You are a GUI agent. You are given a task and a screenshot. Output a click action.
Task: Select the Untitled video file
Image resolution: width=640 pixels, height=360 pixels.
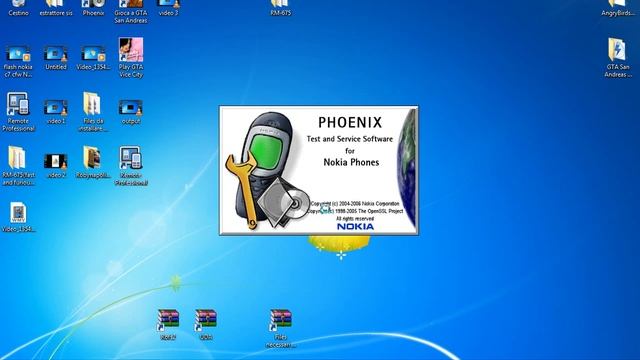[x=56, y=58]
